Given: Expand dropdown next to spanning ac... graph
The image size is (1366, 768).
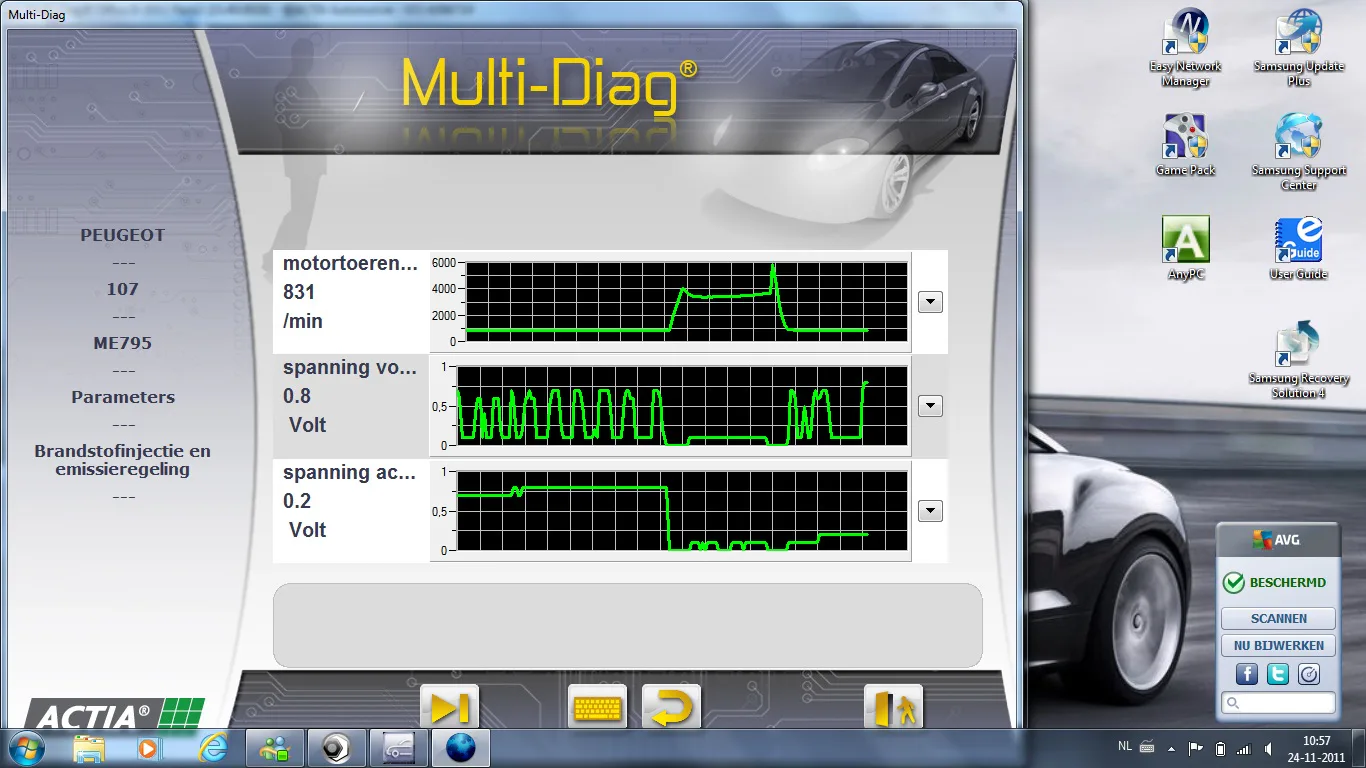Looking at the screenshot, I should (930, 511).
